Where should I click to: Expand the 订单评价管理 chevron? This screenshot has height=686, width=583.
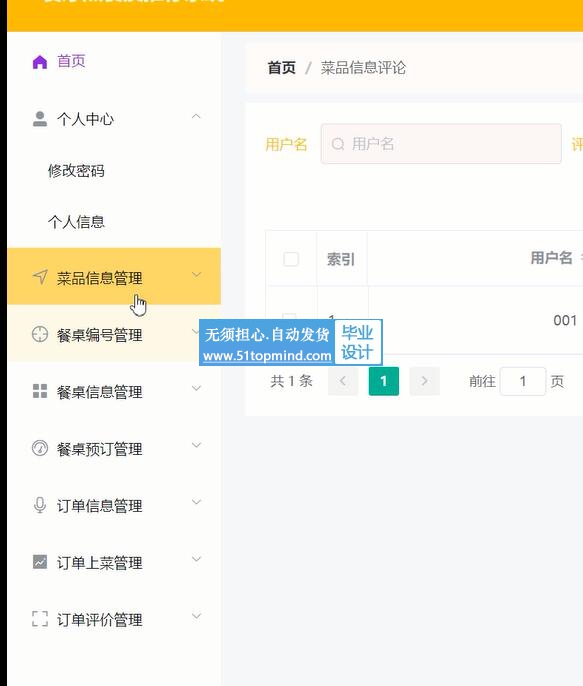(x=196, y=616)
